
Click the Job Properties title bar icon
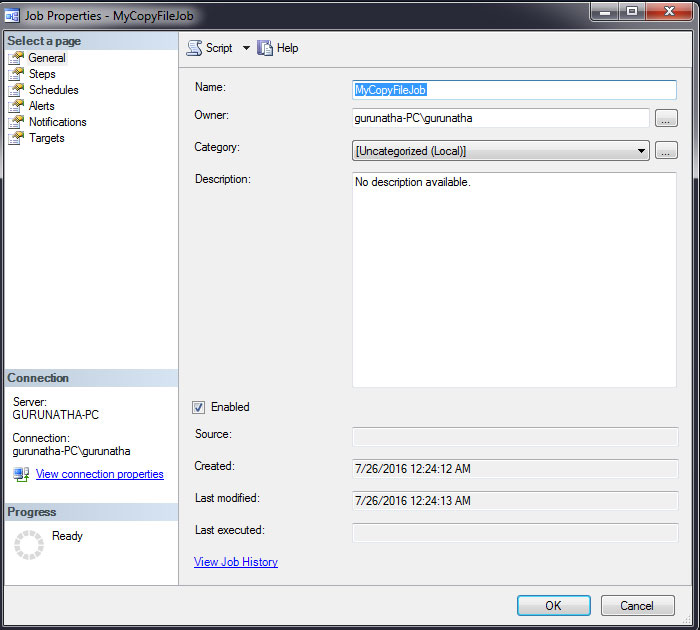click(12, 16)
